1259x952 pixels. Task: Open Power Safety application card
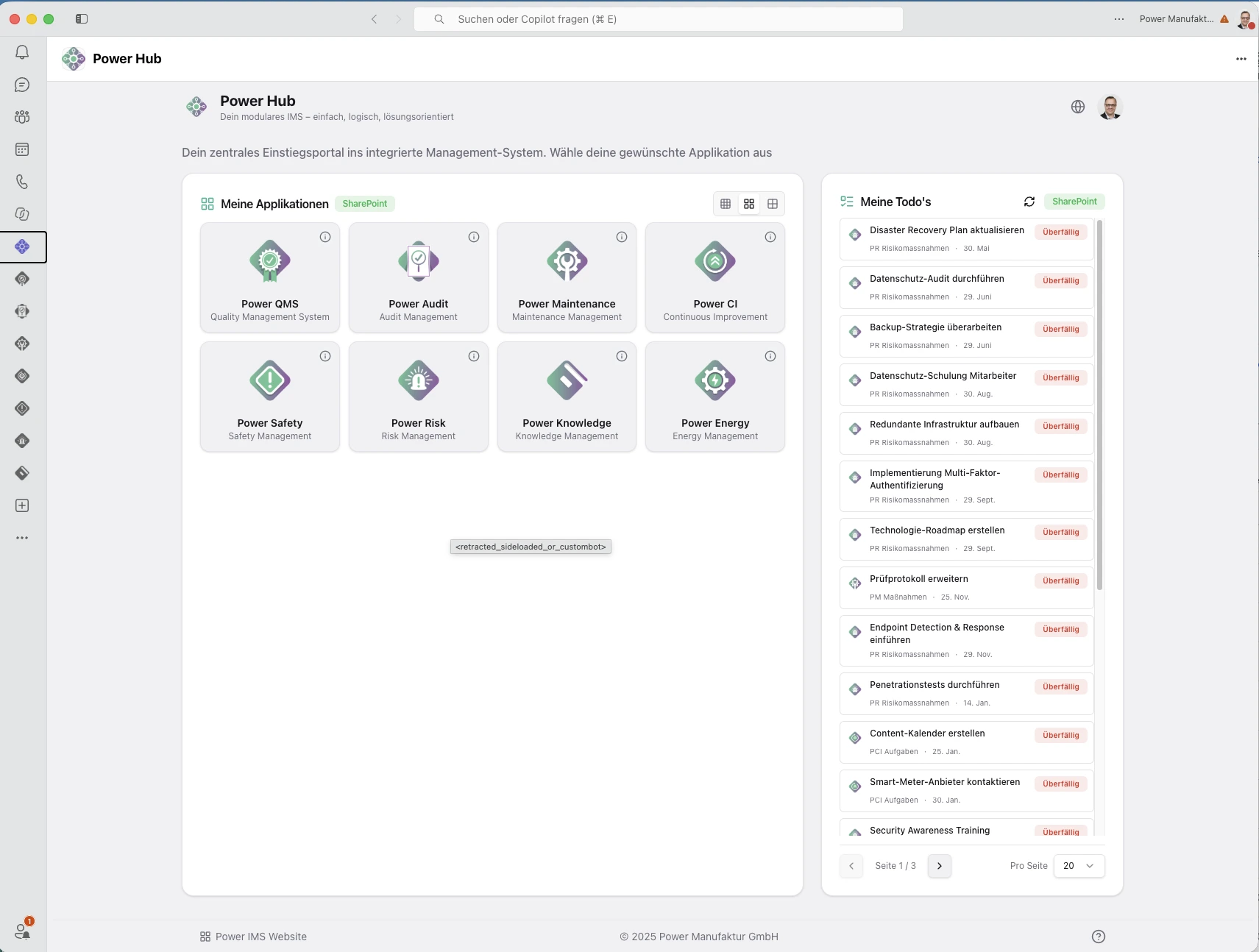[x=270, y=397]
